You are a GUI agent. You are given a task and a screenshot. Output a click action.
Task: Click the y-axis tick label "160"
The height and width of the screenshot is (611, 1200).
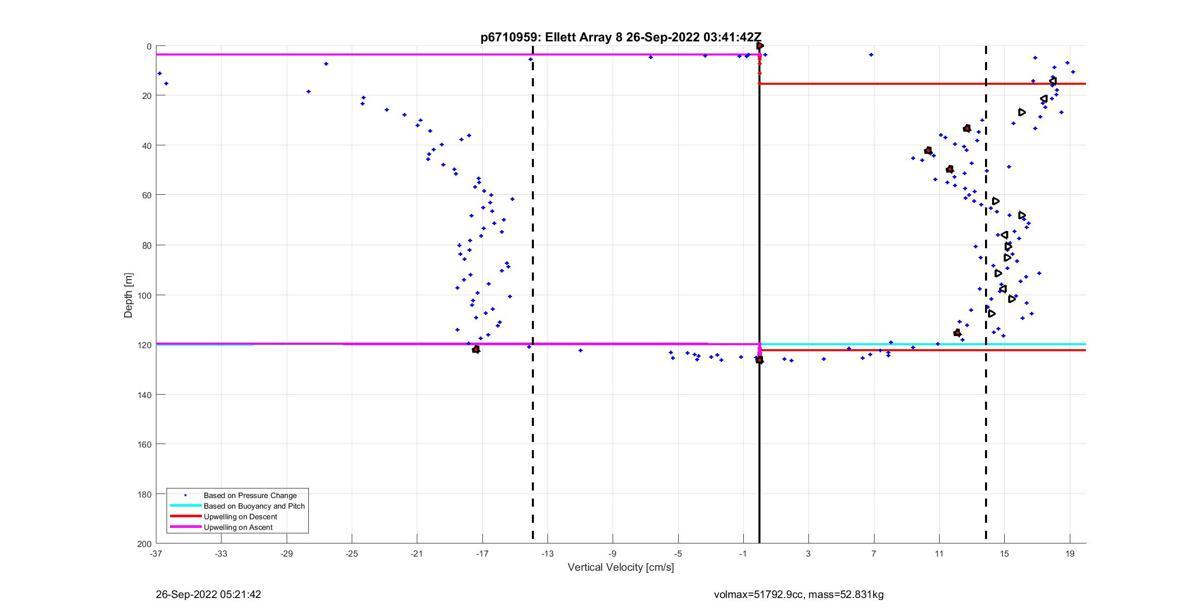coord(144,444)
